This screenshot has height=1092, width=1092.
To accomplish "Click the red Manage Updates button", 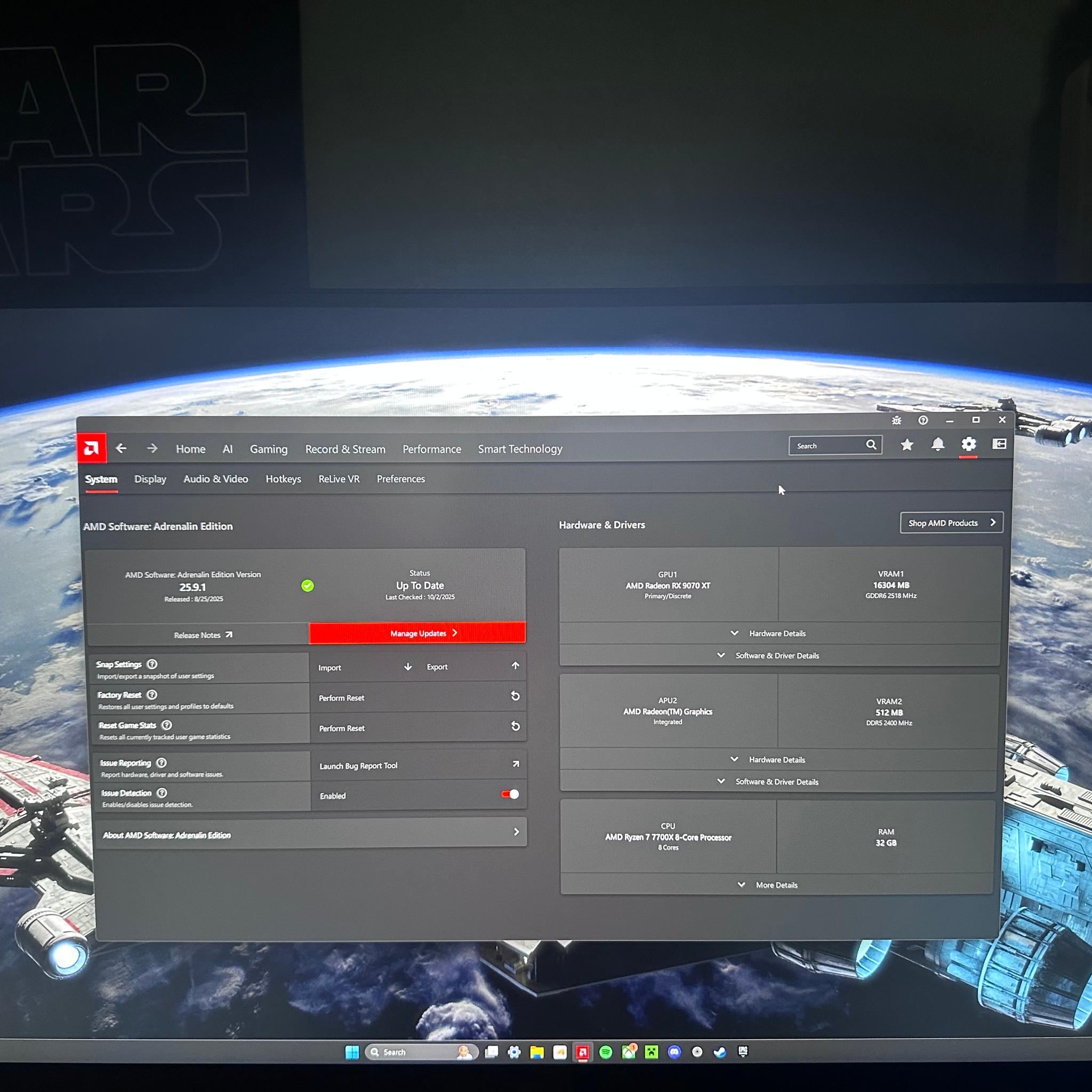I will 417,633.
